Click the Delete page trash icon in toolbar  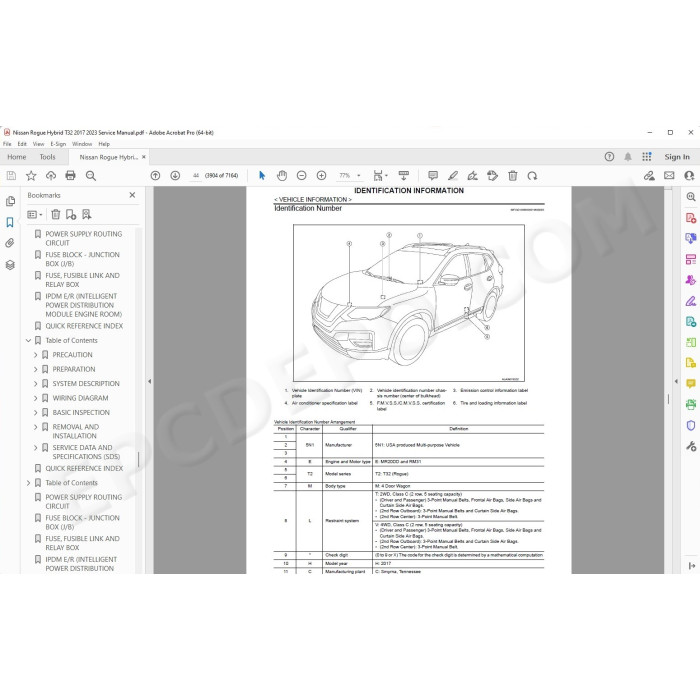point(512,175)
